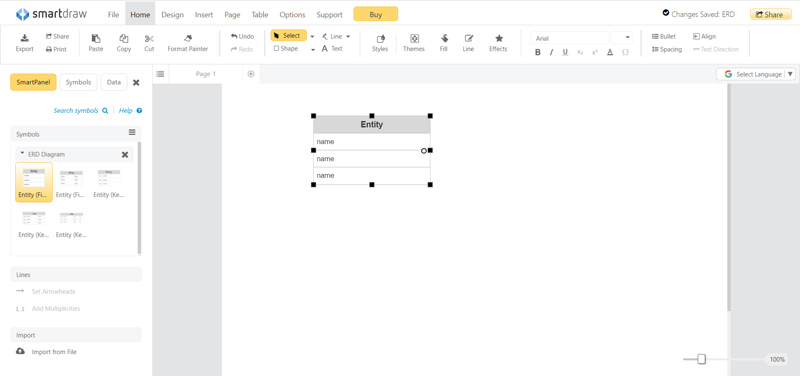Switch to the Insert tab
Image resolution: width=800 pixels, height=376 pixels.
point(204,15)
